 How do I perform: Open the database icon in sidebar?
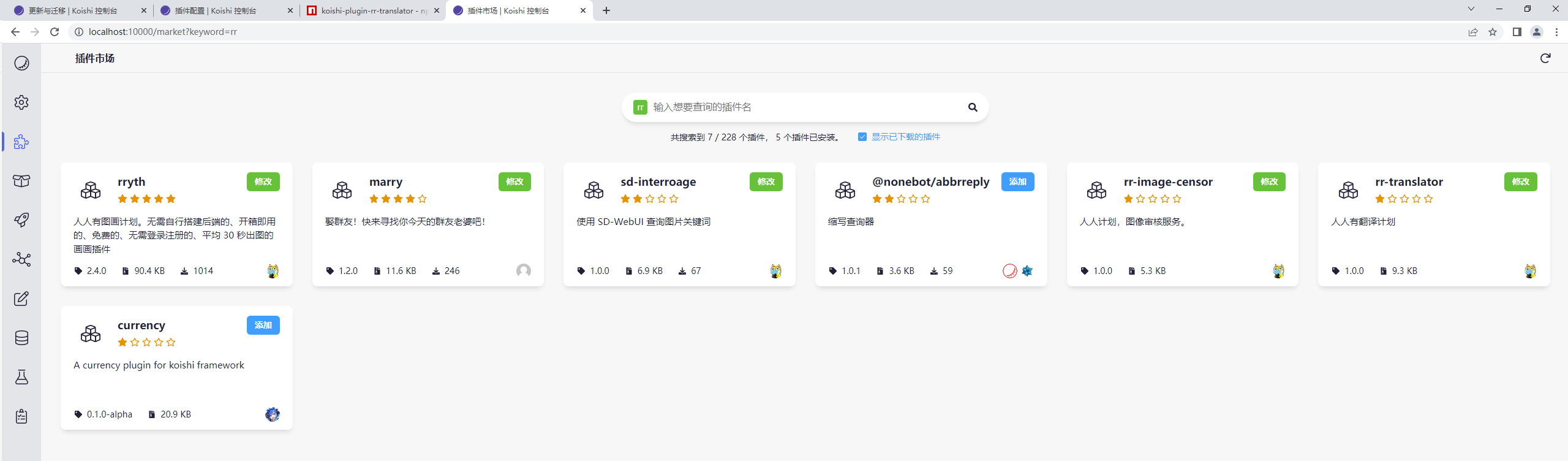tap(21, 338)
